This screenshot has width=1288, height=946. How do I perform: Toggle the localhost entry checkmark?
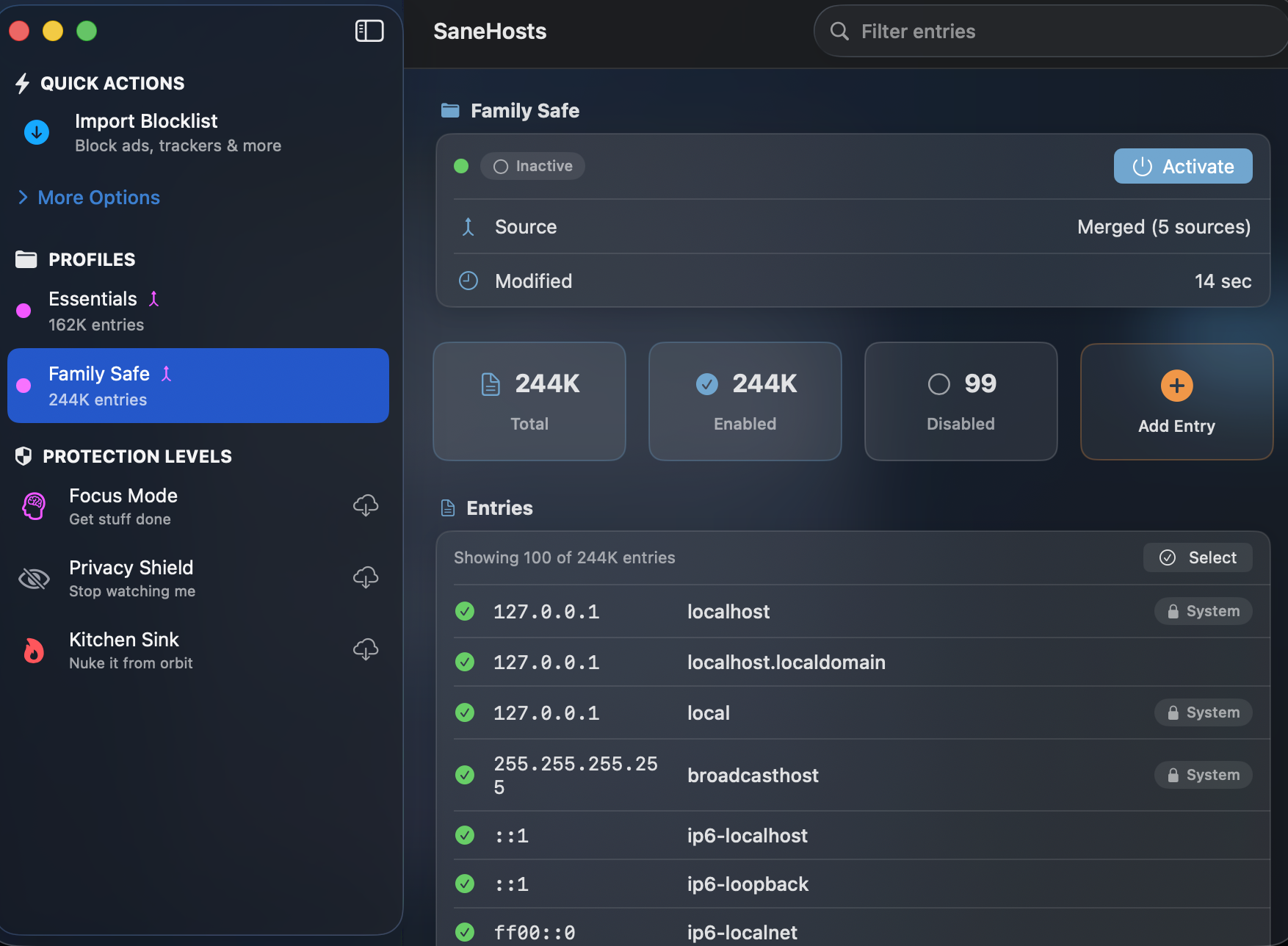465,611
